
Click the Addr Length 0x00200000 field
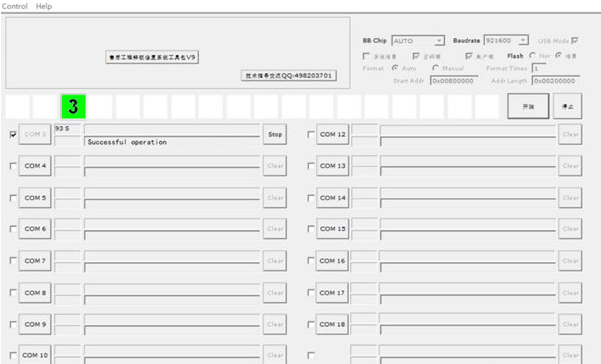coord(556,81)
